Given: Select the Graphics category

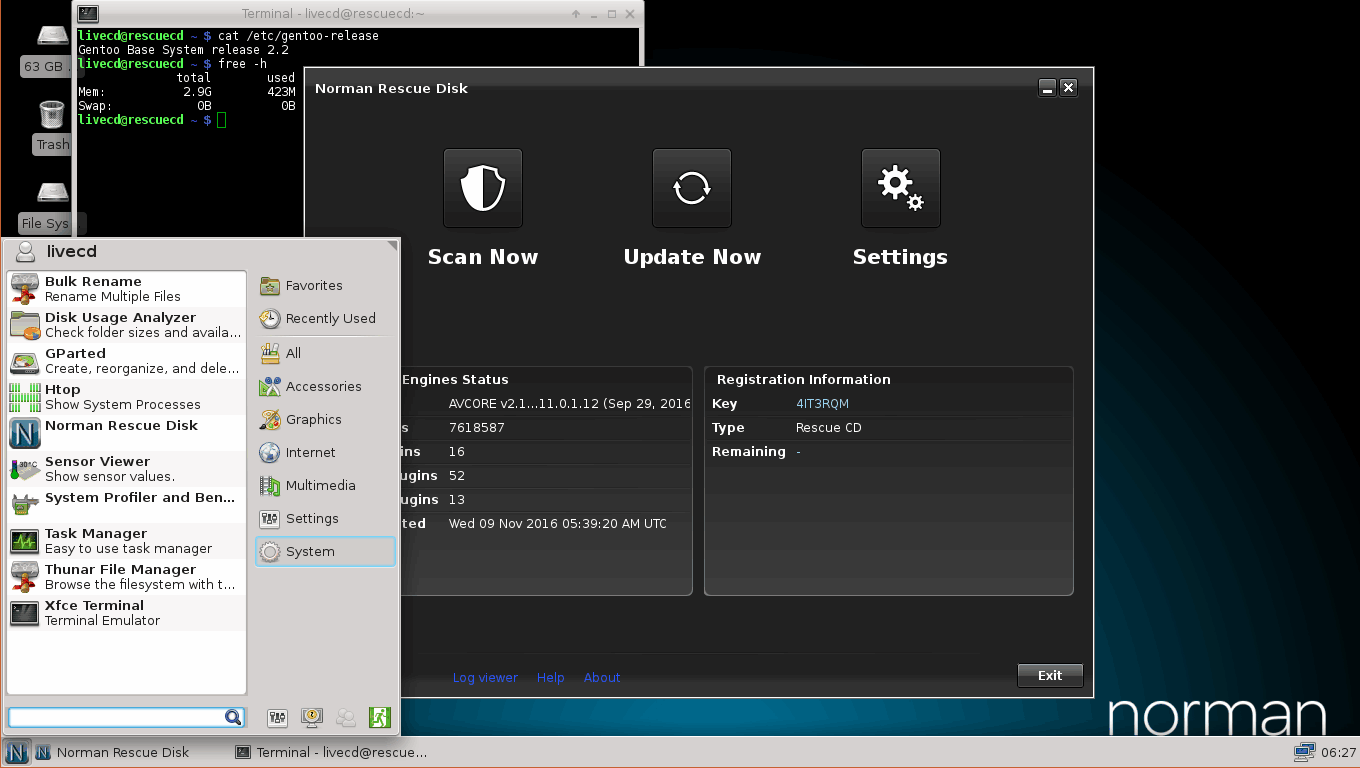Looking at the screenshot, I should click(325, 419).
